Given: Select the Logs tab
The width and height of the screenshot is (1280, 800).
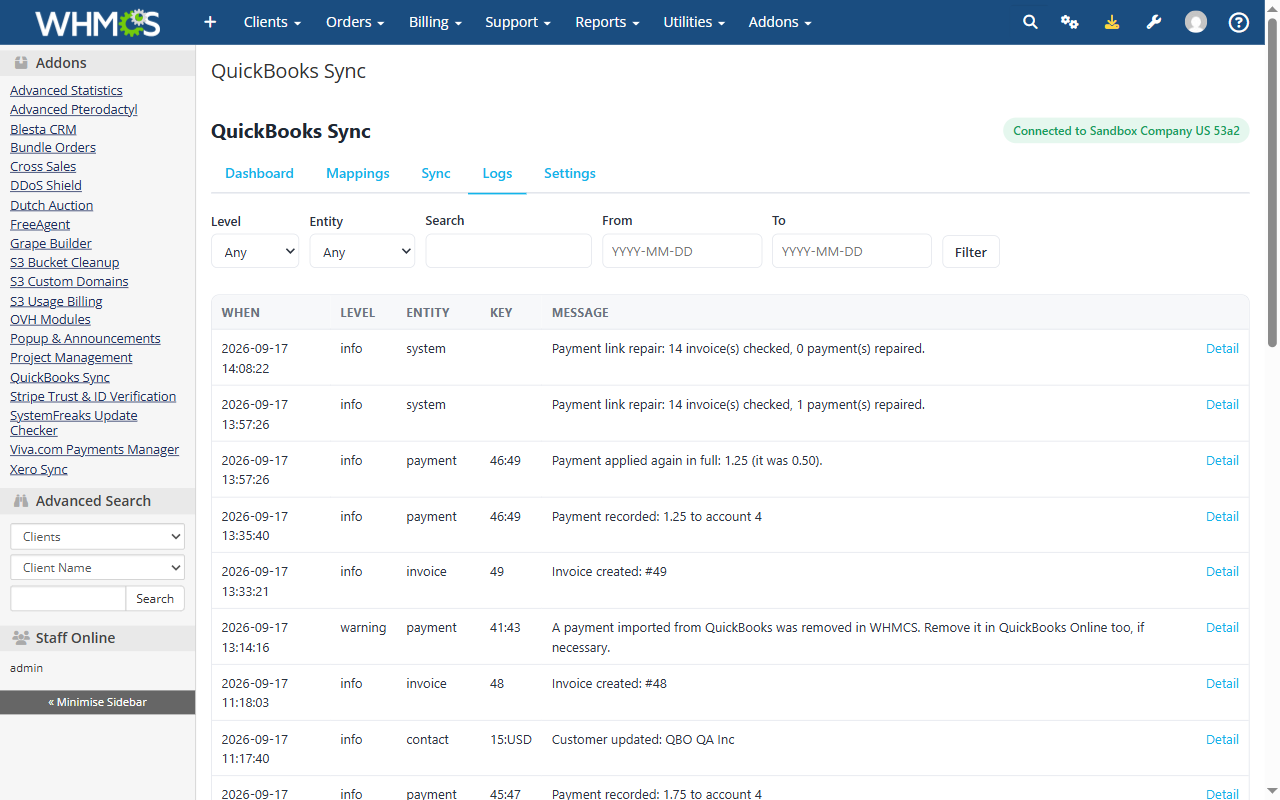Looking at the screenshot, I should click(x=497, y=173).
